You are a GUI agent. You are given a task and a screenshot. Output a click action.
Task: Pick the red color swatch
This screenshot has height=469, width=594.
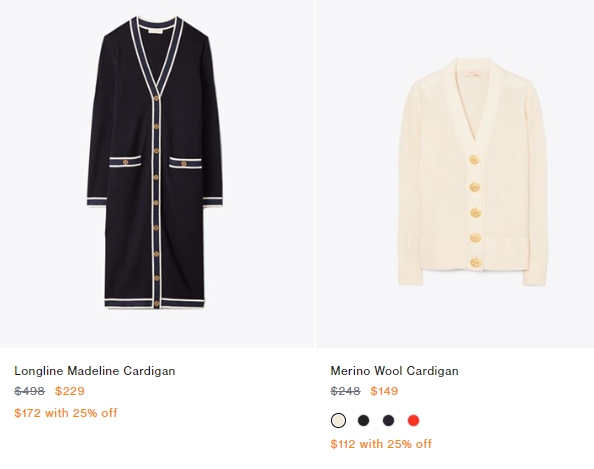point(413,421)
